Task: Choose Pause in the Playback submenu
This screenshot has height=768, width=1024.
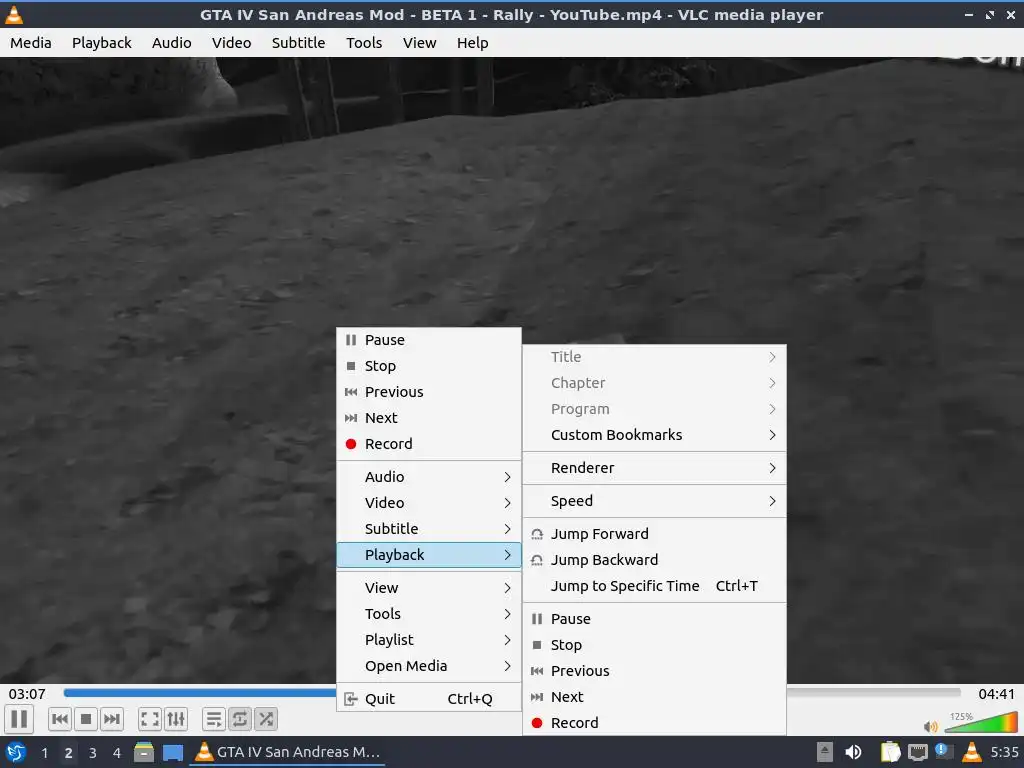Action: [x=654, y=619]
